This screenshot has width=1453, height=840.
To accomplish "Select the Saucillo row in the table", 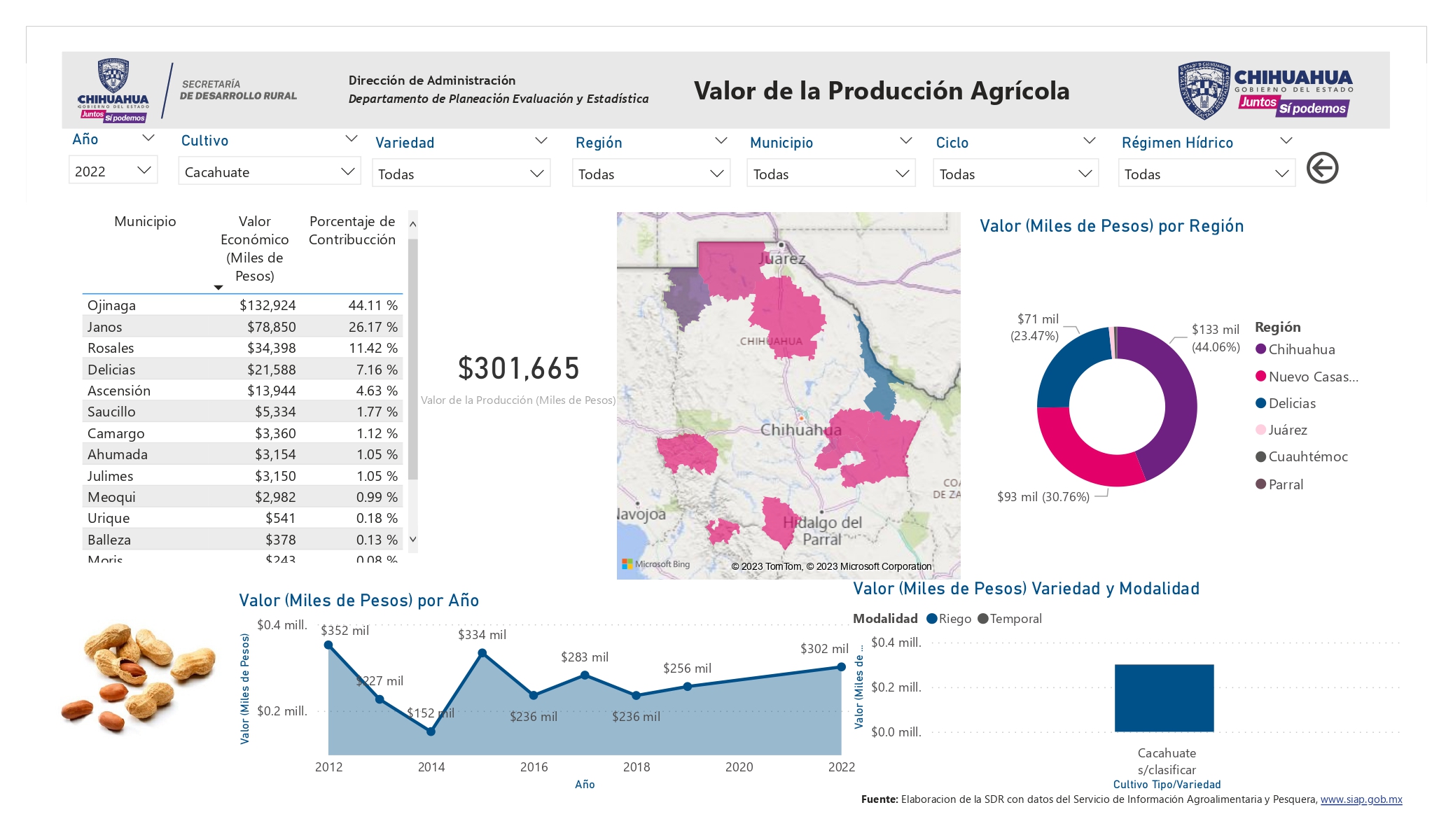I will pyautogui.click(x=242, y=412).
